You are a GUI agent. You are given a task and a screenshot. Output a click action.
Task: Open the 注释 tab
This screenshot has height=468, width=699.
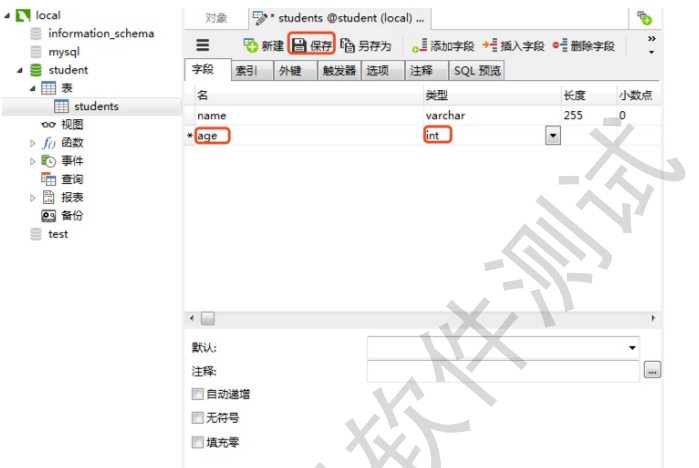(x=426, y=71)
